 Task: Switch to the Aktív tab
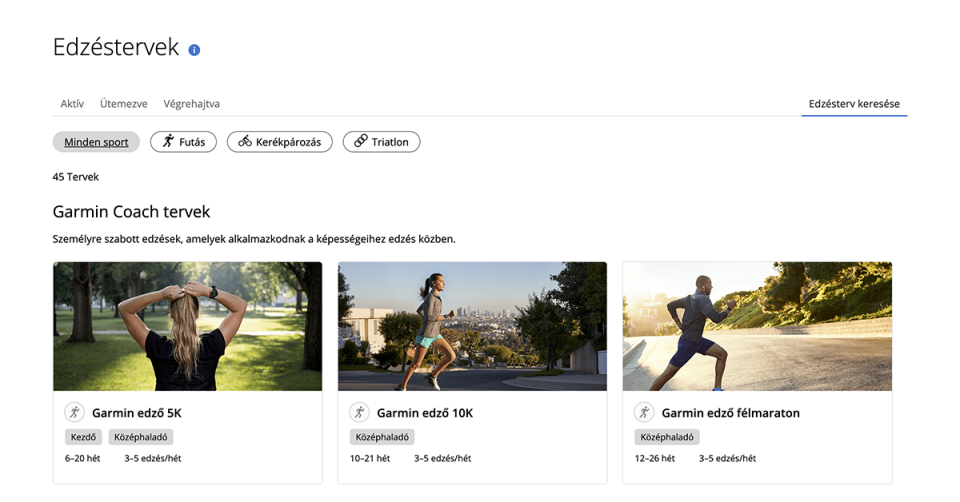[x=72, y=103]
